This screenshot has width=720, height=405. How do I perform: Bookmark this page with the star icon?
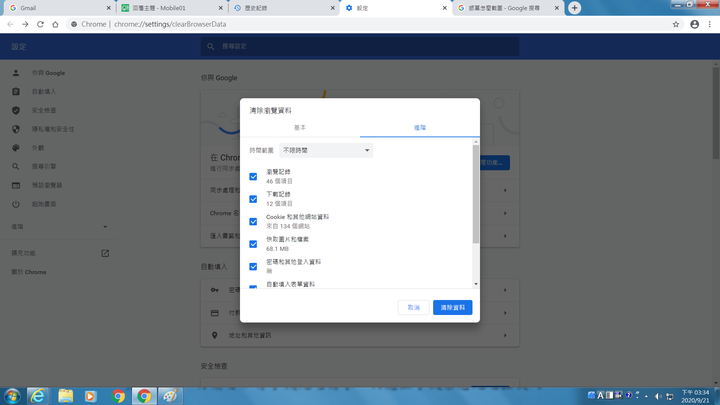[675, 24]
